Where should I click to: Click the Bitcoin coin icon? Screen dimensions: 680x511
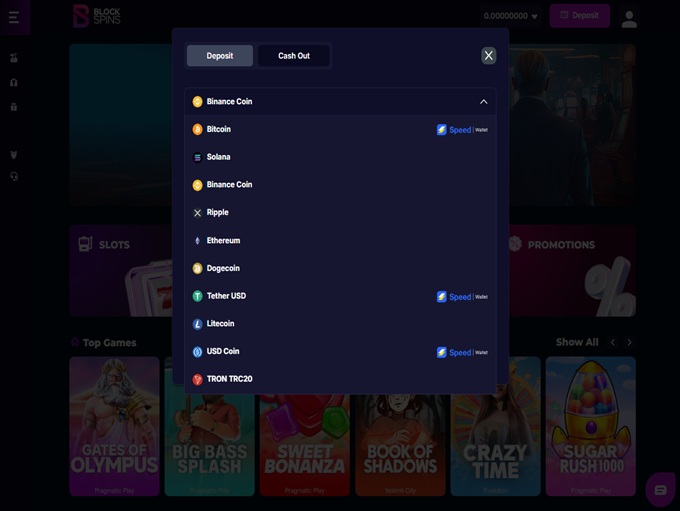tap(197, 129)
